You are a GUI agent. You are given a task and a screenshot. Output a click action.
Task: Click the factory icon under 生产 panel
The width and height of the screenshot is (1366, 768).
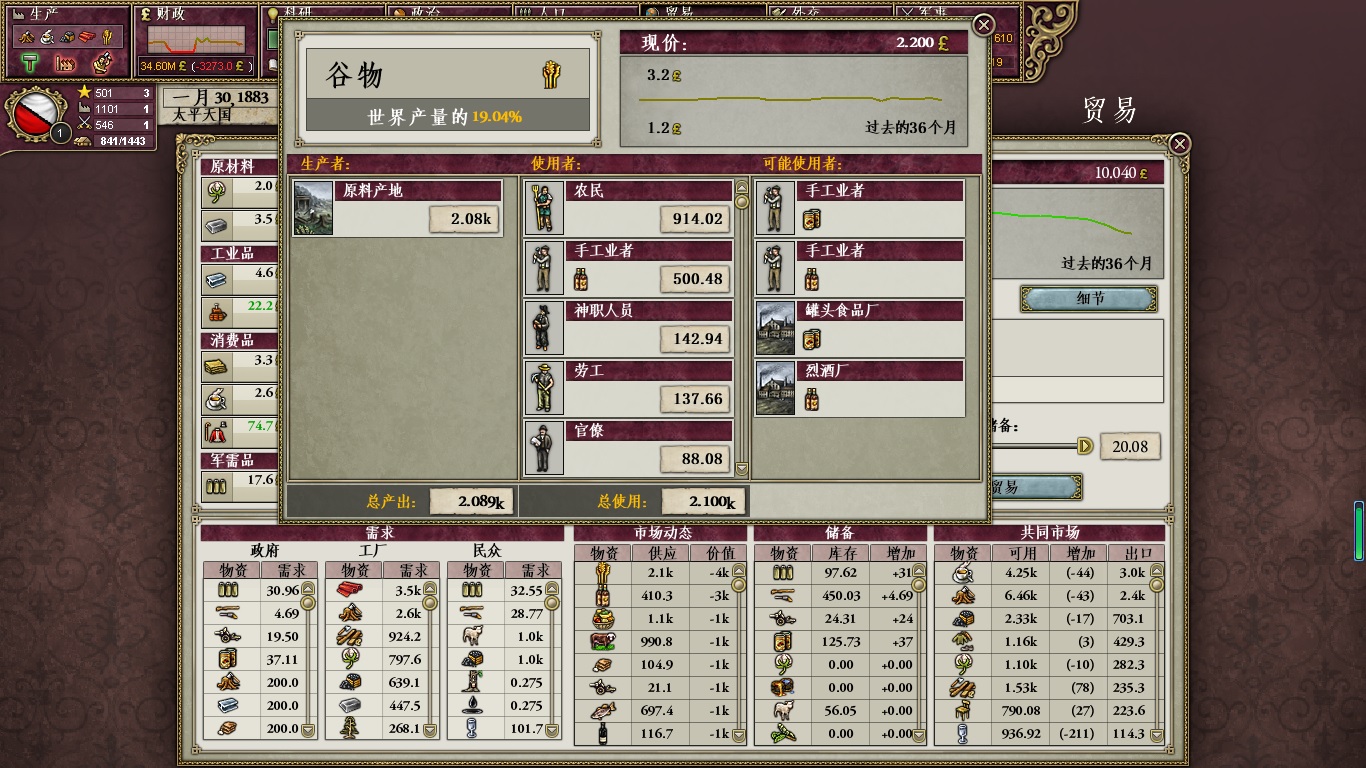pyautogui.click(x=64, y=64)
